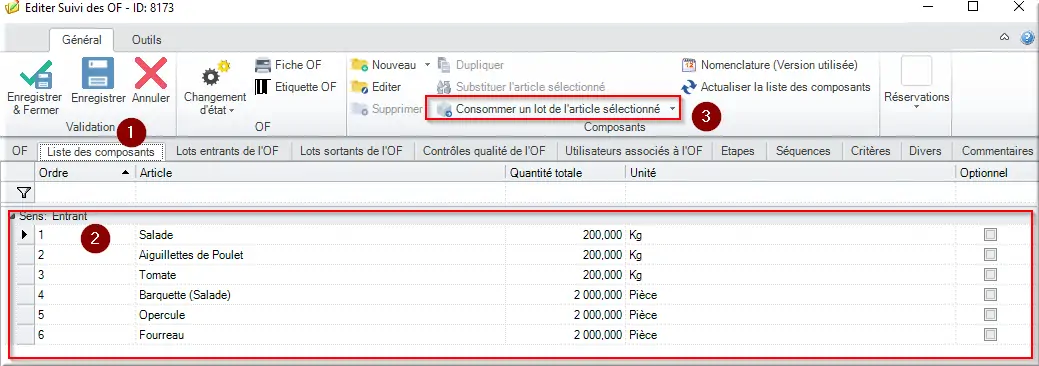1039x366 pixels.
Task: Click the Article filter row field
Action: (320, 193)
